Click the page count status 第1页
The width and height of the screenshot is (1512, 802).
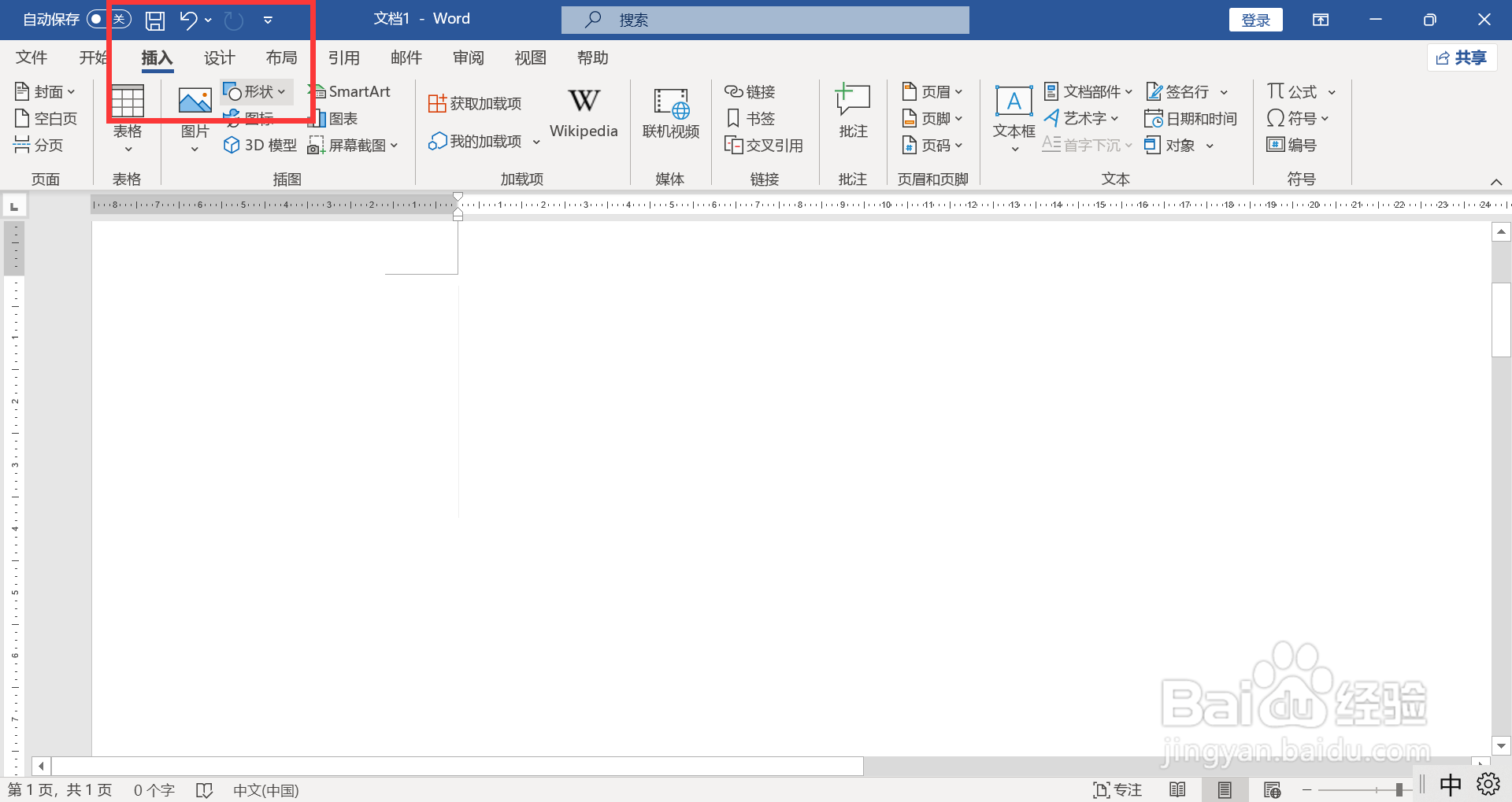point(60,790)
